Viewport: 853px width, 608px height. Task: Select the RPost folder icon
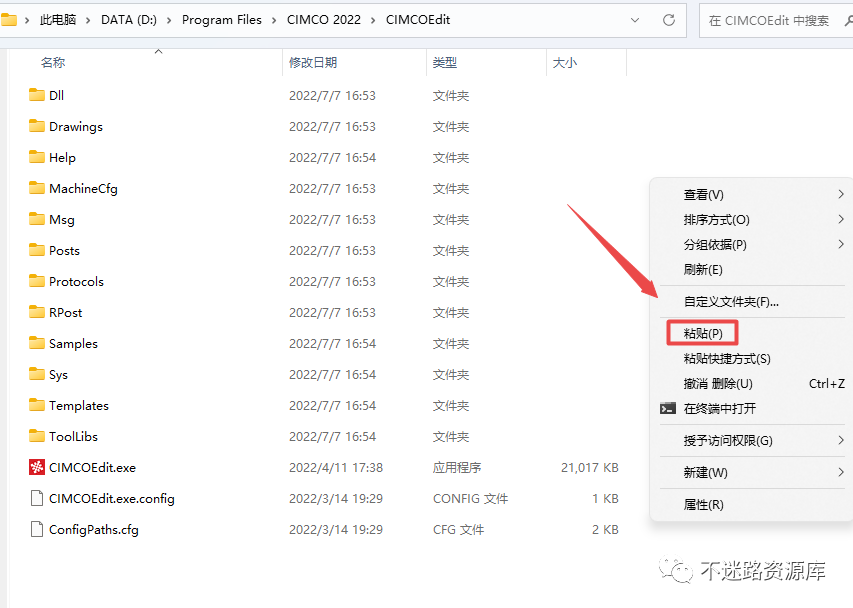37,312
